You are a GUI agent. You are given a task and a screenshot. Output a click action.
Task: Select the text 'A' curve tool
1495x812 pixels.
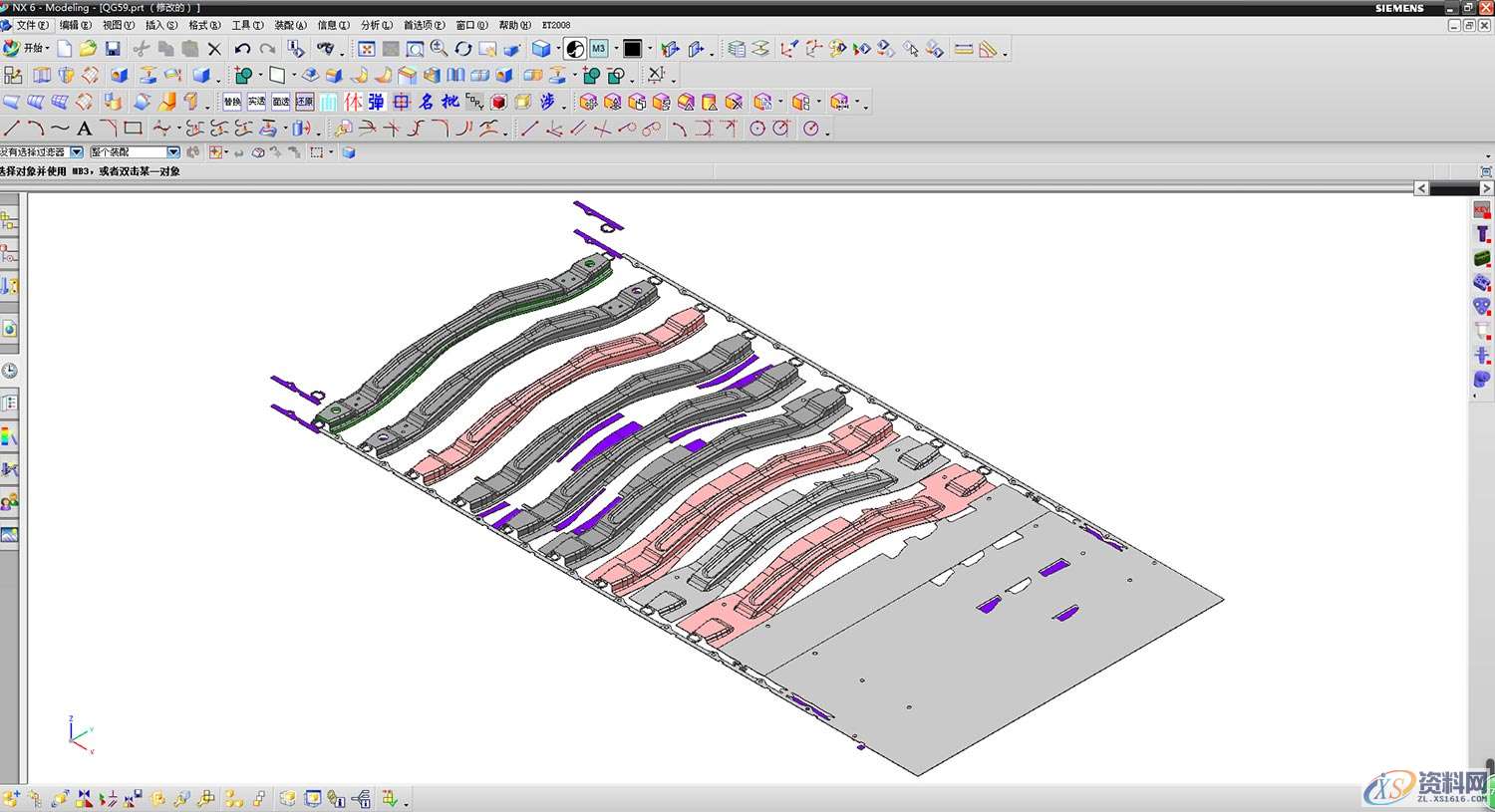pyautogui.click(x=84, y=129)
